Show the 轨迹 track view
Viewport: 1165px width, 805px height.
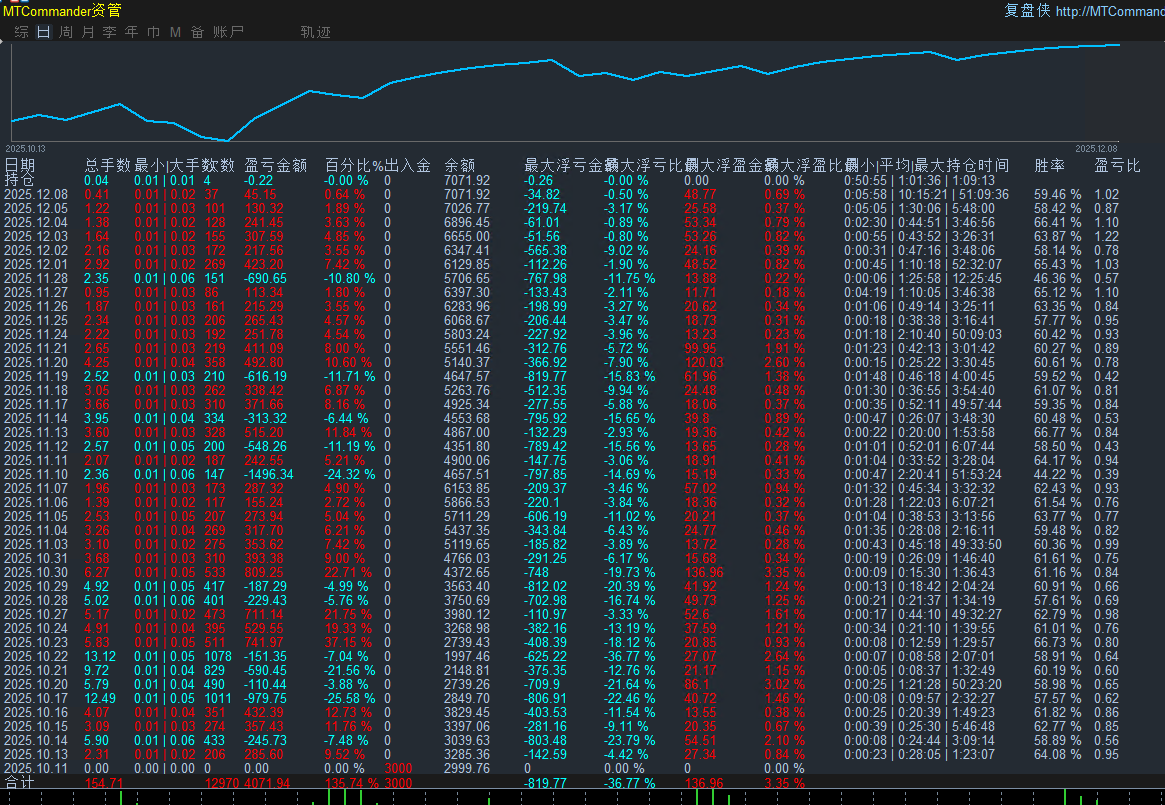click(315, 32)
